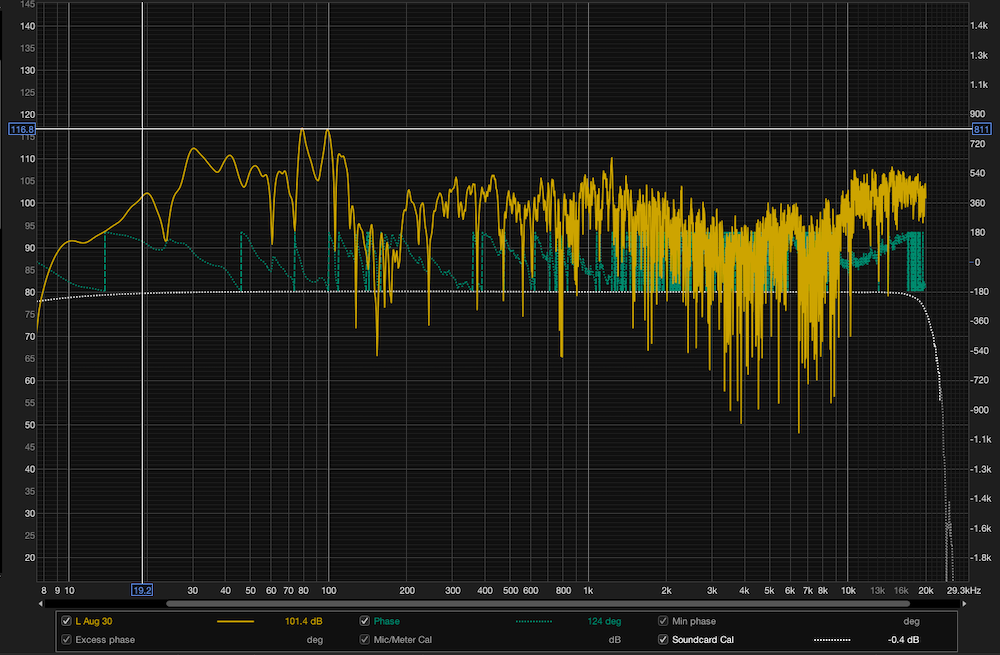
Task: Uncheck the Min phase checkbox
Action: (x=663, y=621)
